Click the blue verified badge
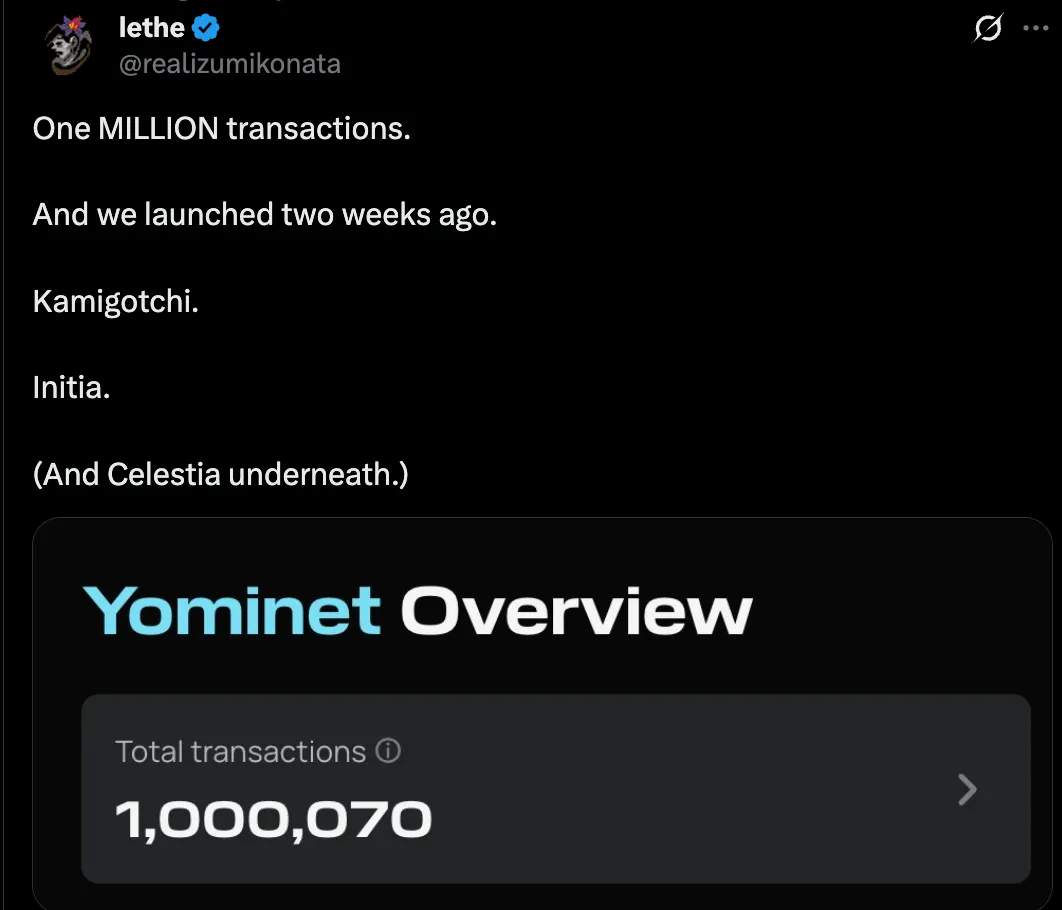Viewport: 1062px width, 910px height. [x=207, y=29]
